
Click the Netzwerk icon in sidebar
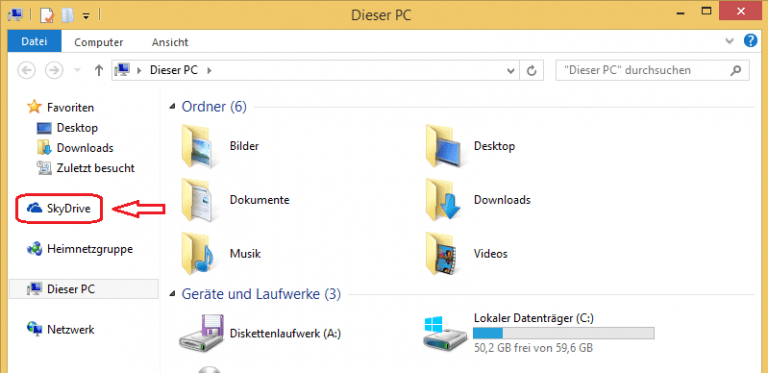pos(34,329)
